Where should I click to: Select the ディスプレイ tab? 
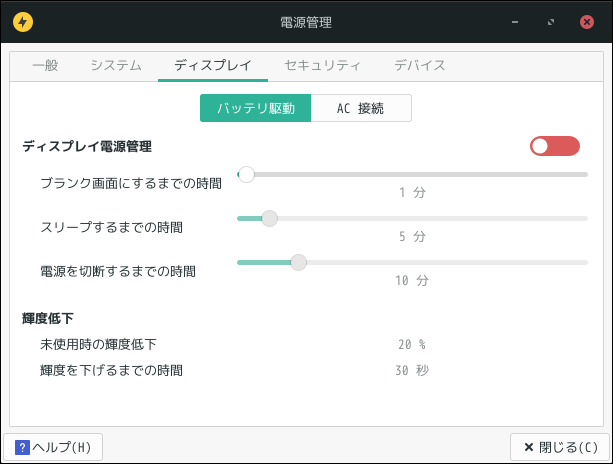click(213, 65)
